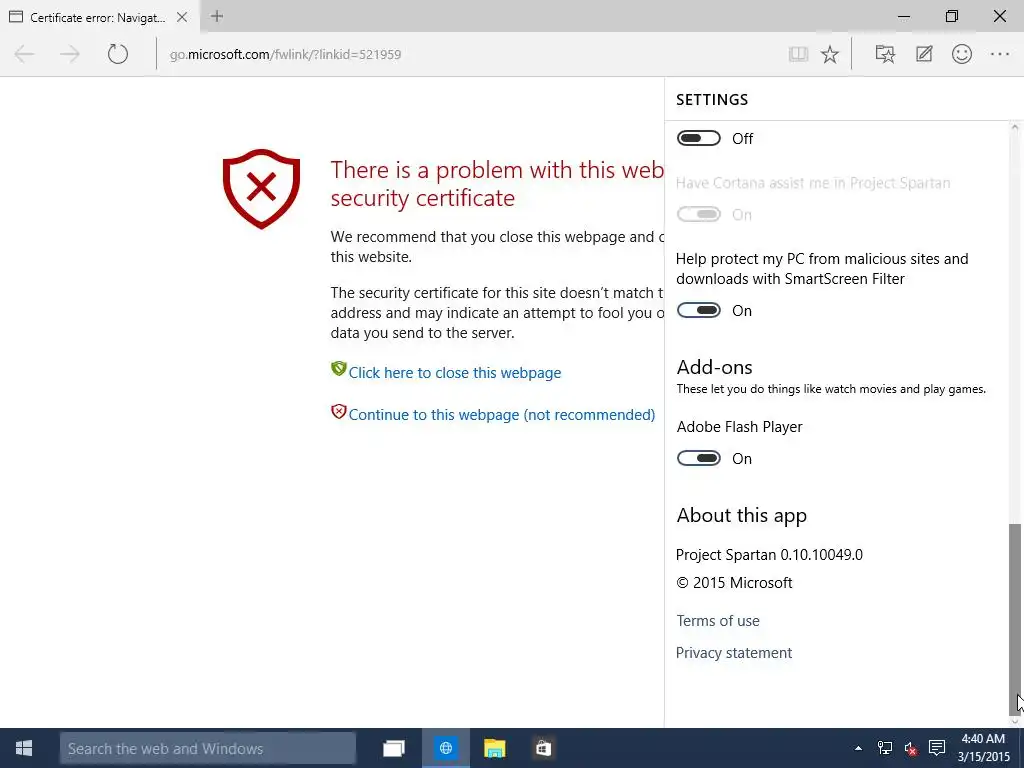The image size is (1024, 768).
Task: Open a new tab with plus button
Action: click(217, 17)
